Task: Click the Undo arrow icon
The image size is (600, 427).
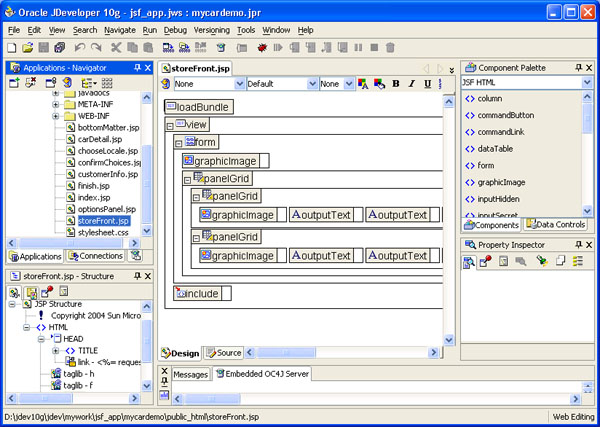Action: click(x=80, y=48)
